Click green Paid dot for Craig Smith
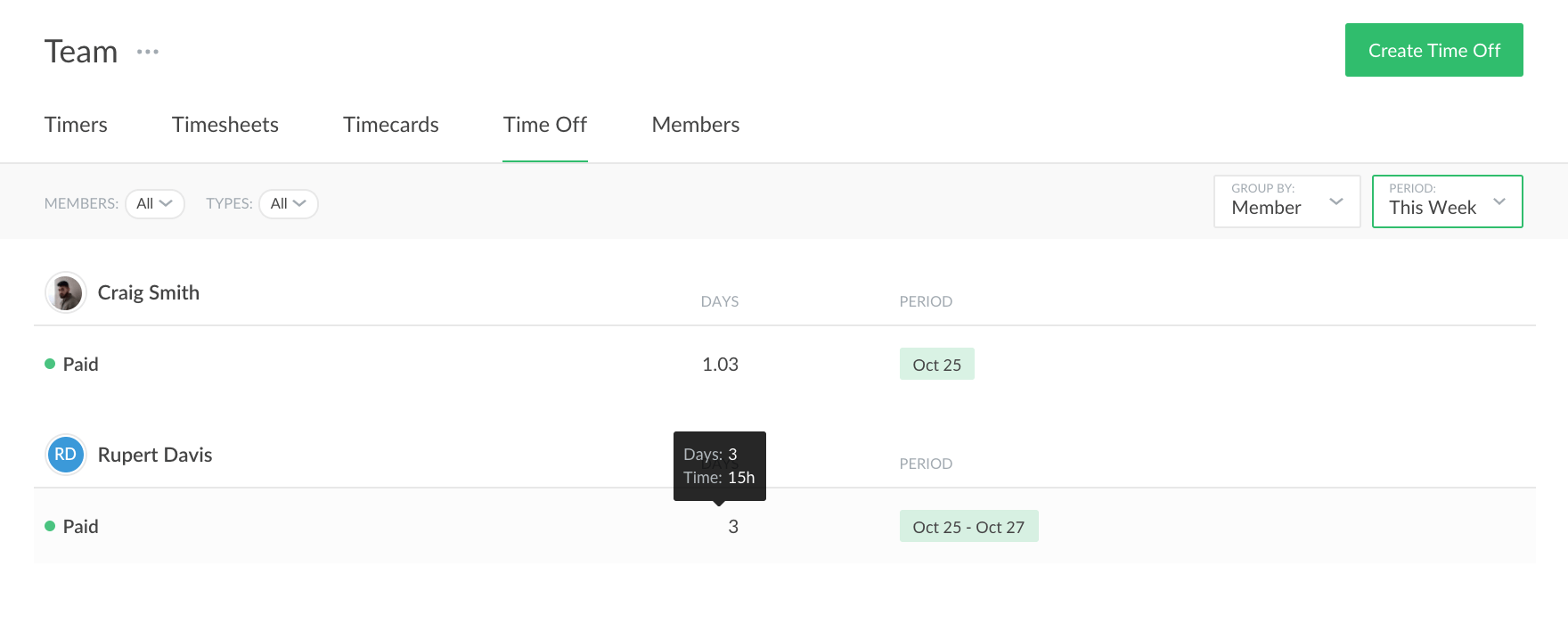 click(50, 364)
